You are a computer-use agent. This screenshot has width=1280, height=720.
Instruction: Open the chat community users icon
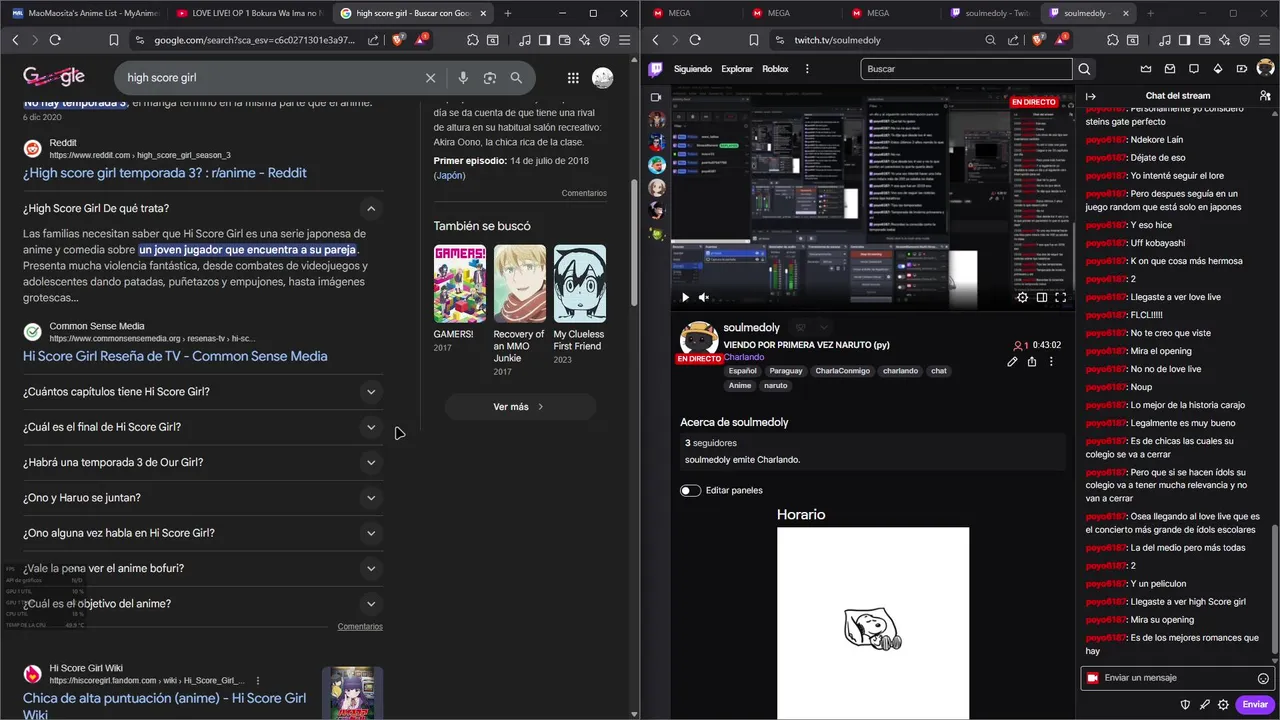(1265, 96)
